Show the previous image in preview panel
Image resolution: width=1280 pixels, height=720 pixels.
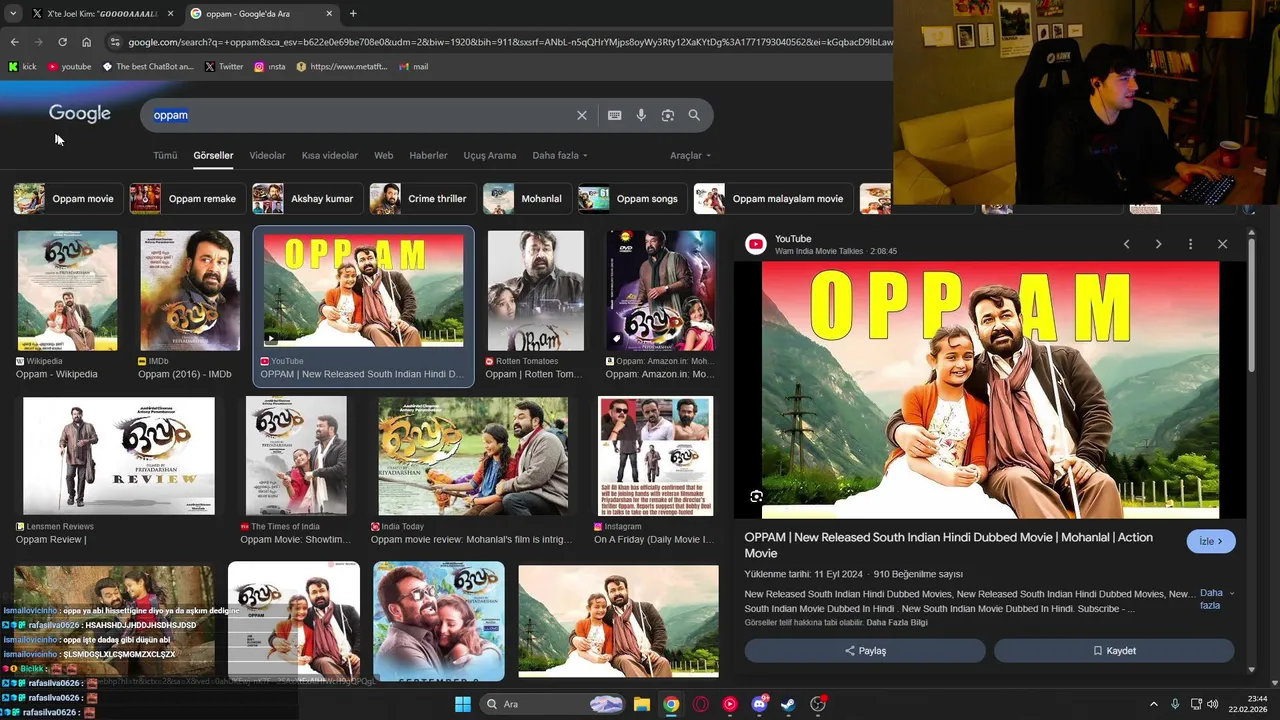(1126, 244)
